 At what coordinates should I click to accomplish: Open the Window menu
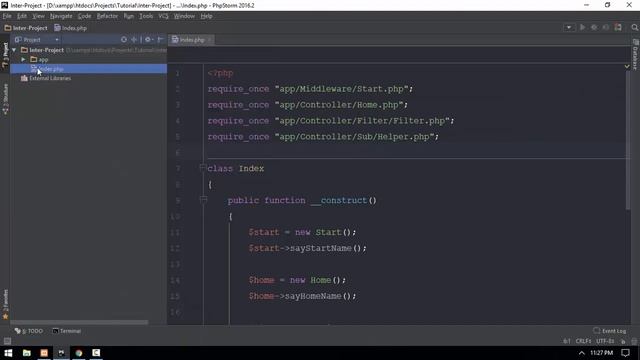point(184,16)
